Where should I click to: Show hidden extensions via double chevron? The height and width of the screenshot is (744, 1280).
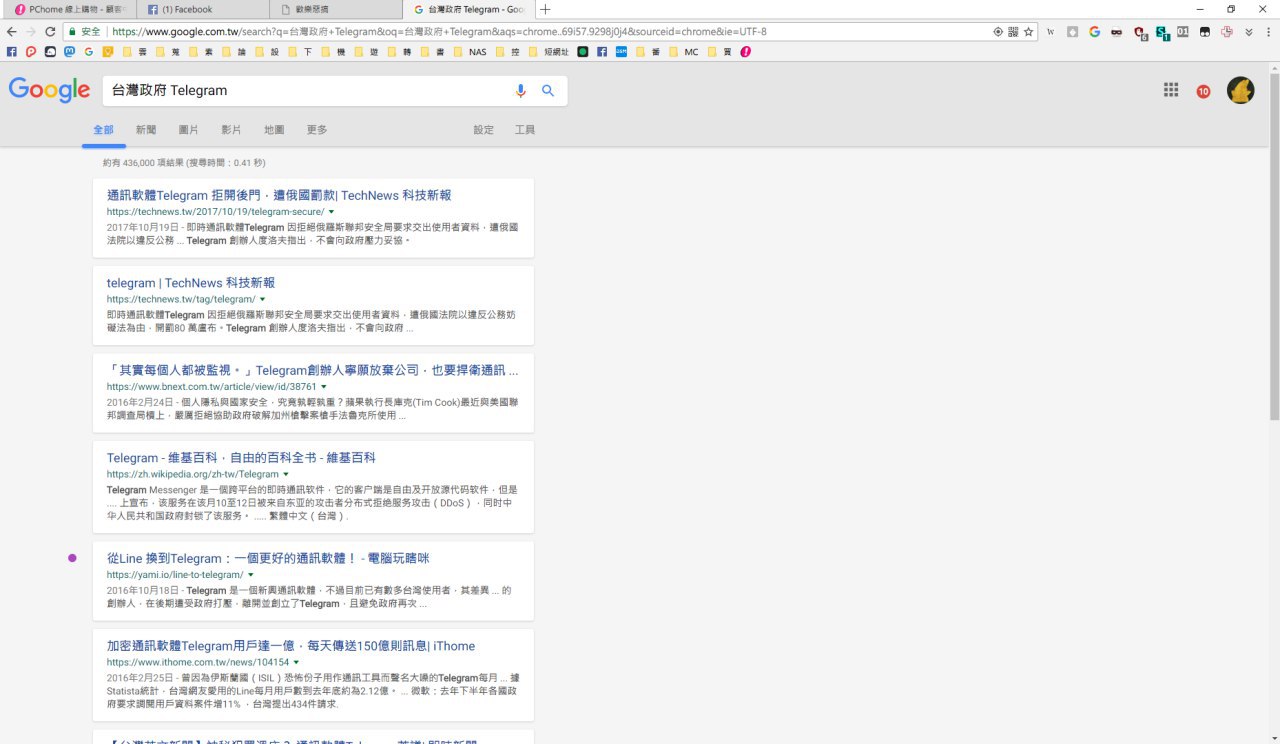pyautogui.click(x=1248, y=32)
